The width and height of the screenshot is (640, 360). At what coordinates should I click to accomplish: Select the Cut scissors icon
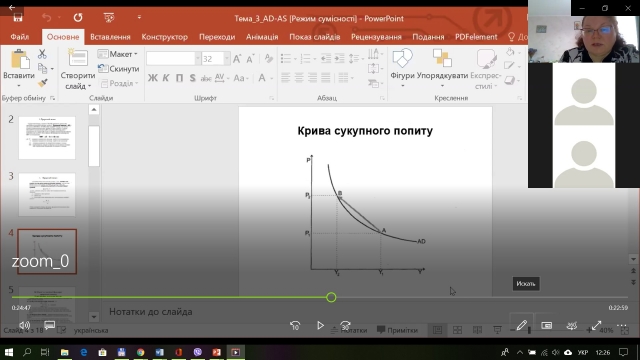42,53
